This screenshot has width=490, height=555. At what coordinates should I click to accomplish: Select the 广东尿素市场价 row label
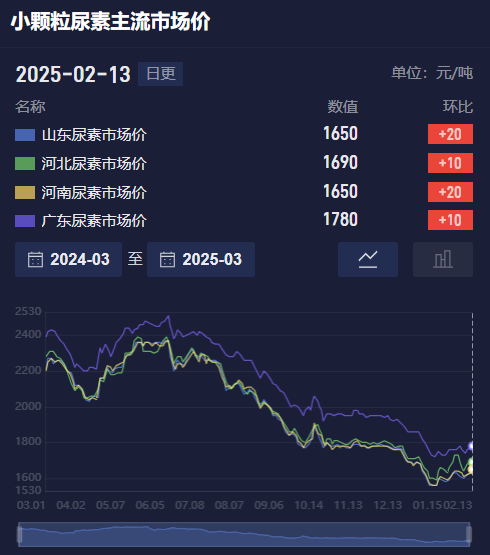click(x=94, y=221)
